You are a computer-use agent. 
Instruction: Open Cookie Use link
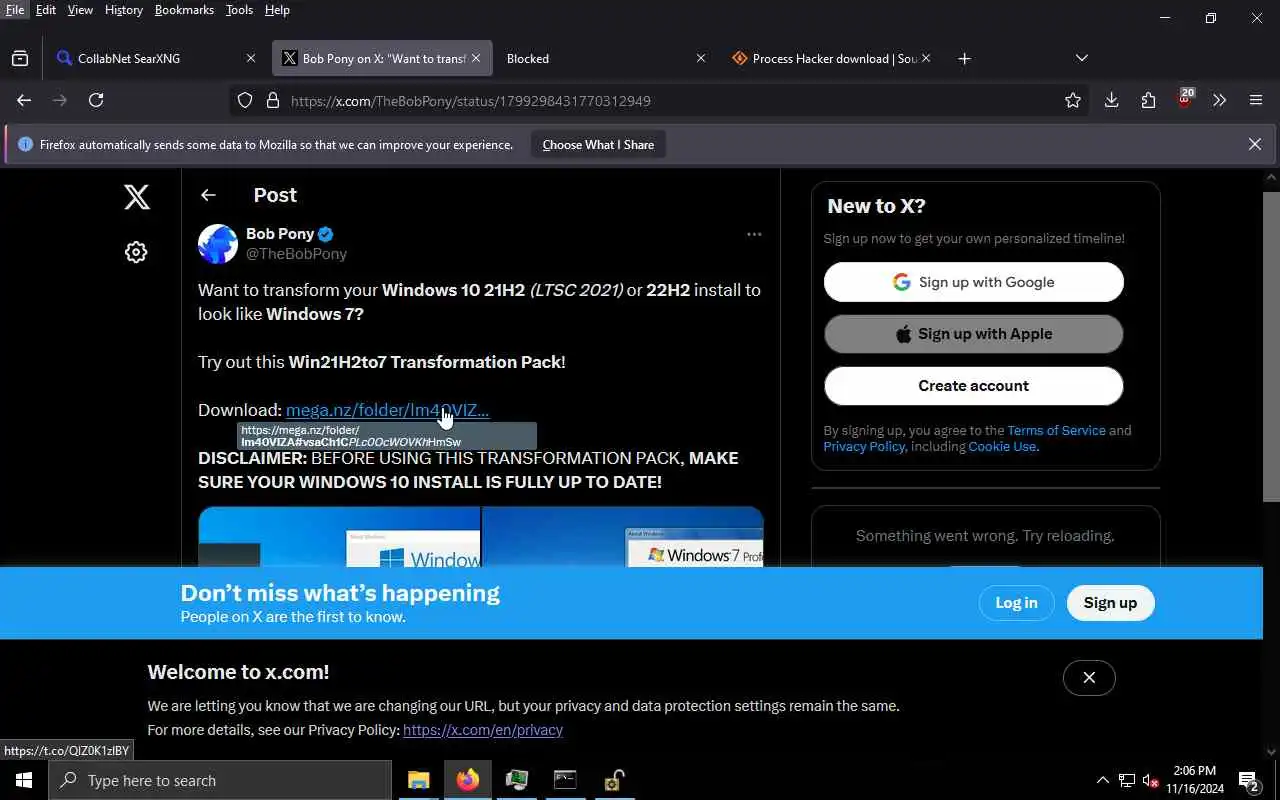pyautogui.click(x=1002, y=446)
